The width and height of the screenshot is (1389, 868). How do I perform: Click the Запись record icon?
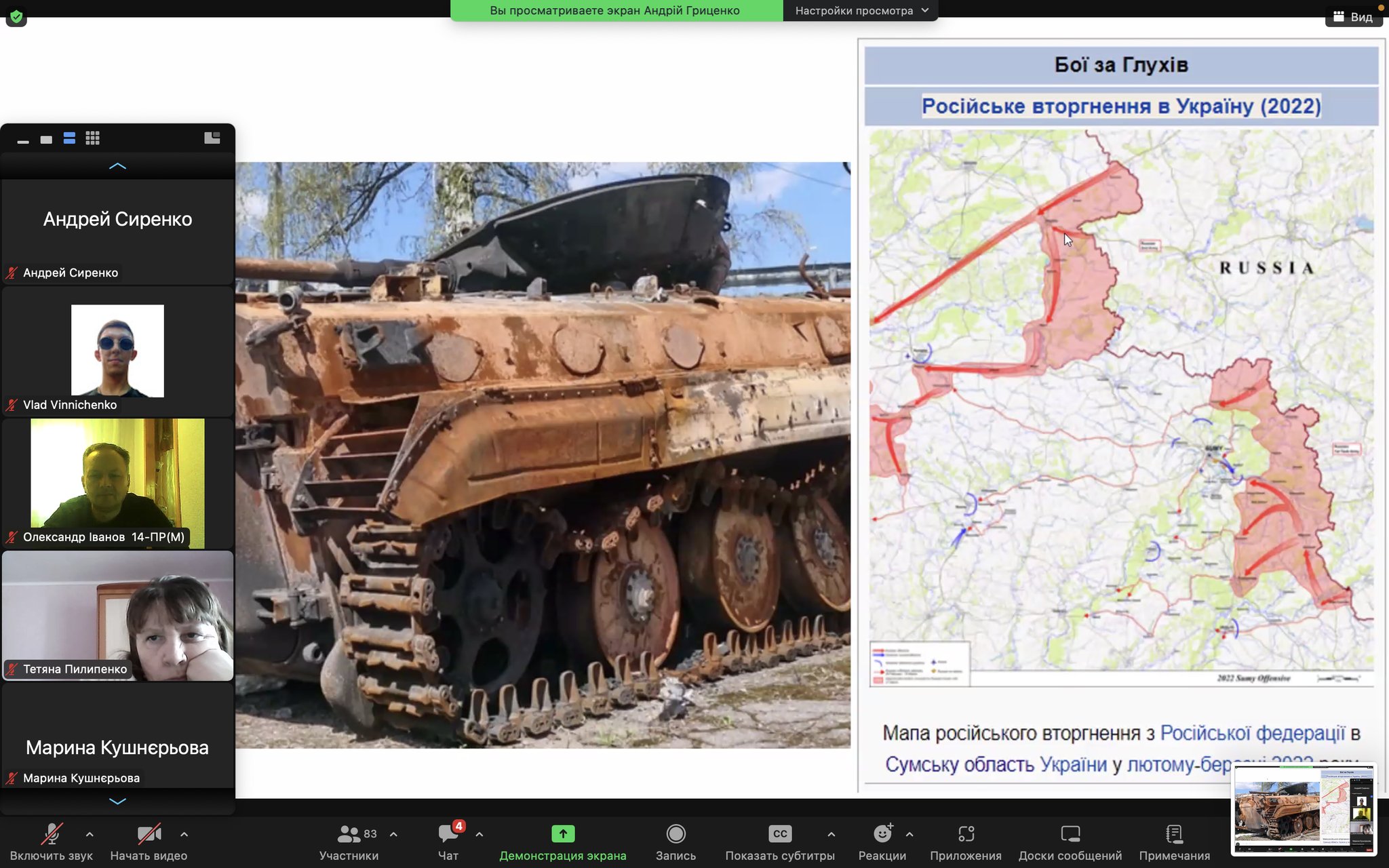[x=676, y=834]
